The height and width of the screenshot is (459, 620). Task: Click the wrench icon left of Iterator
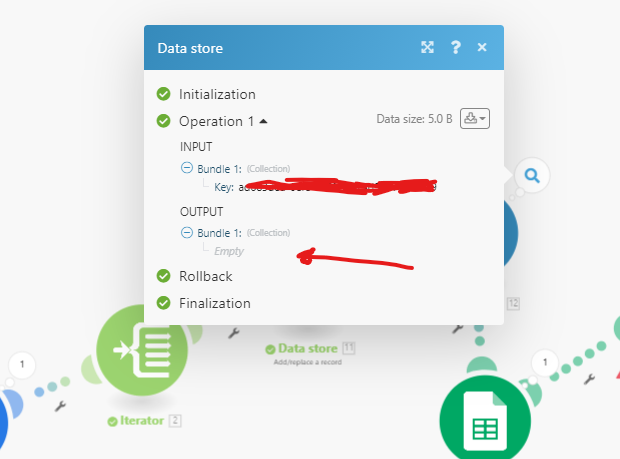coord(60,406)
